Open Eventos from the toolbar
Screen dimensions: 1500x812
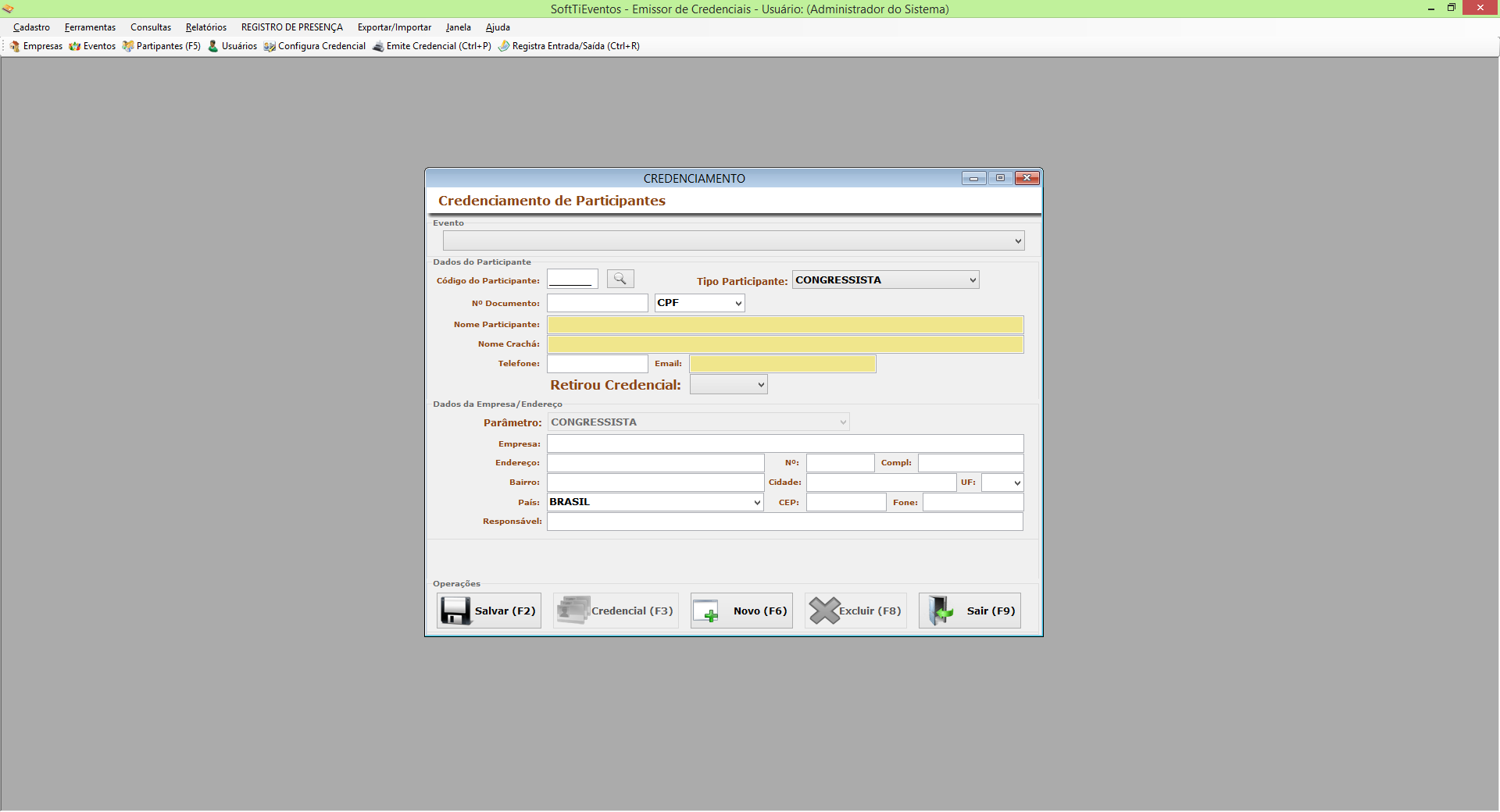point(92,46)
